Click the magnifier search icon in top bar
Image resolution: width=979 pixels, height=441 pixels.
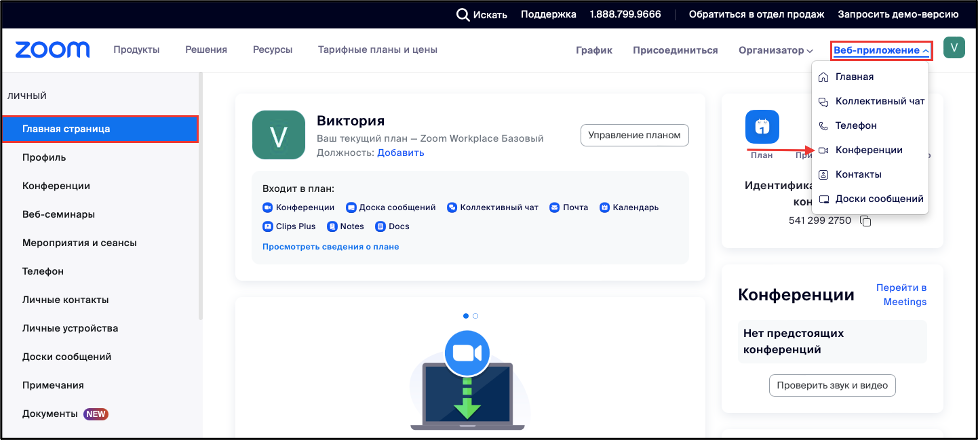click(x=463, y=15)
